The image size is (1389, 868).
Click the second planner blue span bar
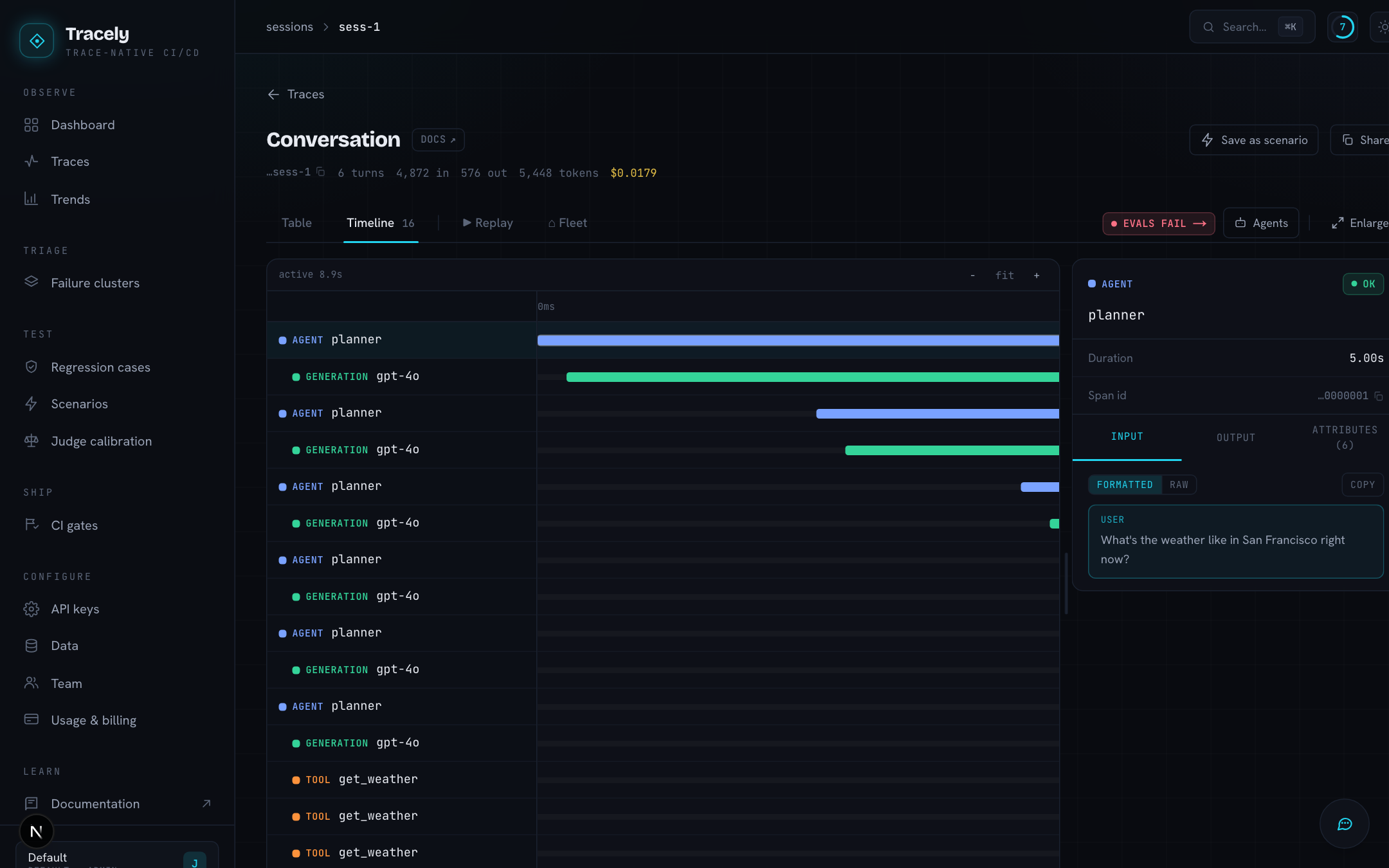(938, 414)
